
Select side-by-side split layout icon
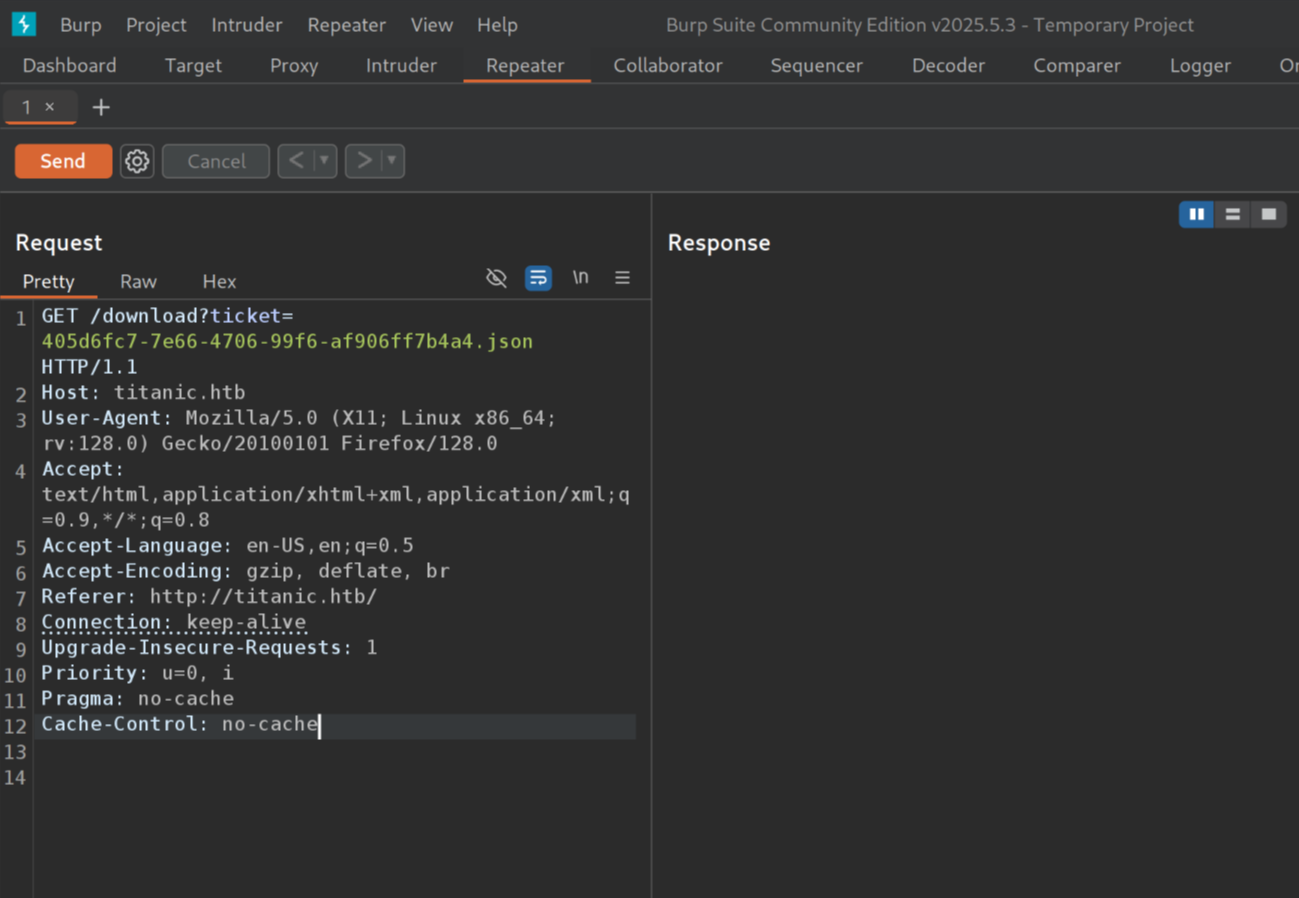click(1196, 214)
